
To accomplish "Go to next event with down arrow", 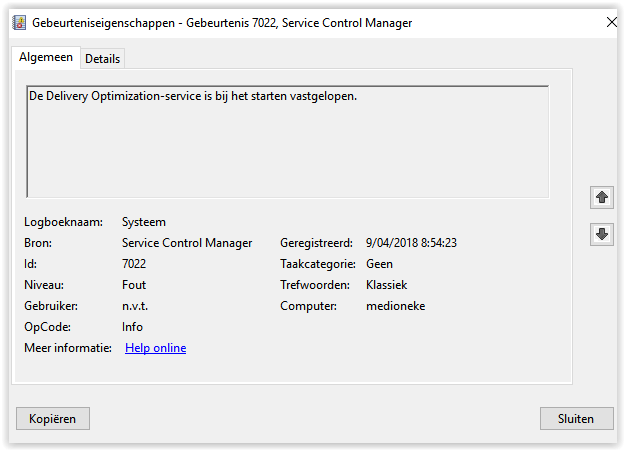I will [602, 234].
